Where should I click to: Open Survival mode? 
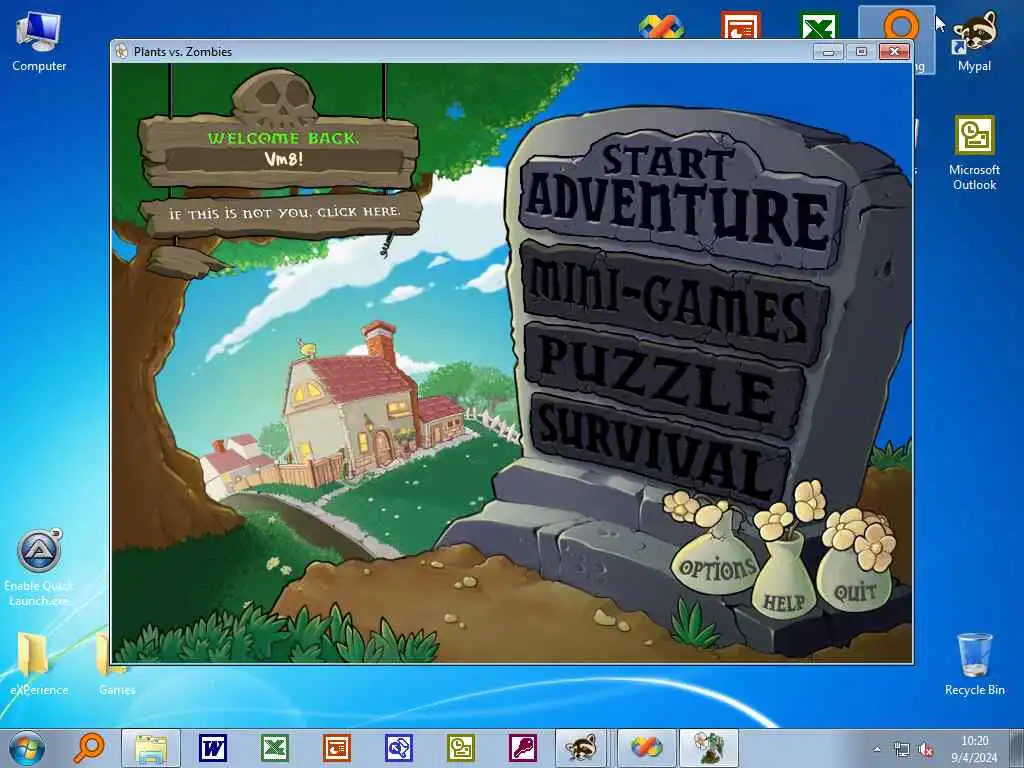click(661, 448)
